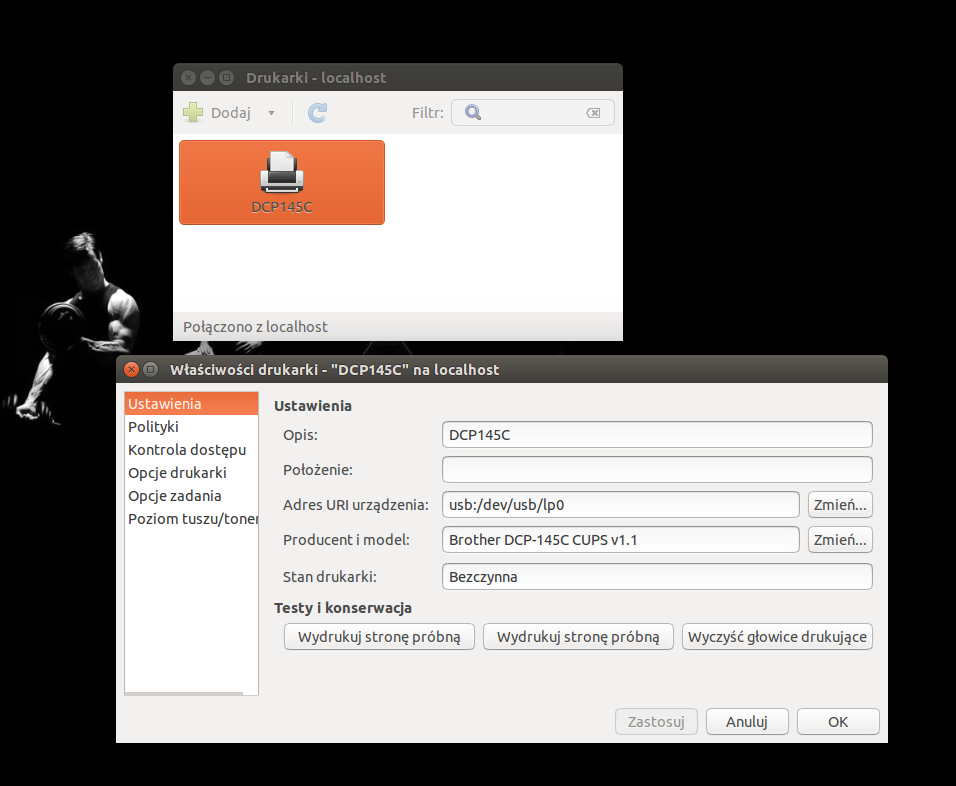Close the Właściwości drukarki dialog
Viewport: 956px width, 786px height.
click(x=131, y=369)
